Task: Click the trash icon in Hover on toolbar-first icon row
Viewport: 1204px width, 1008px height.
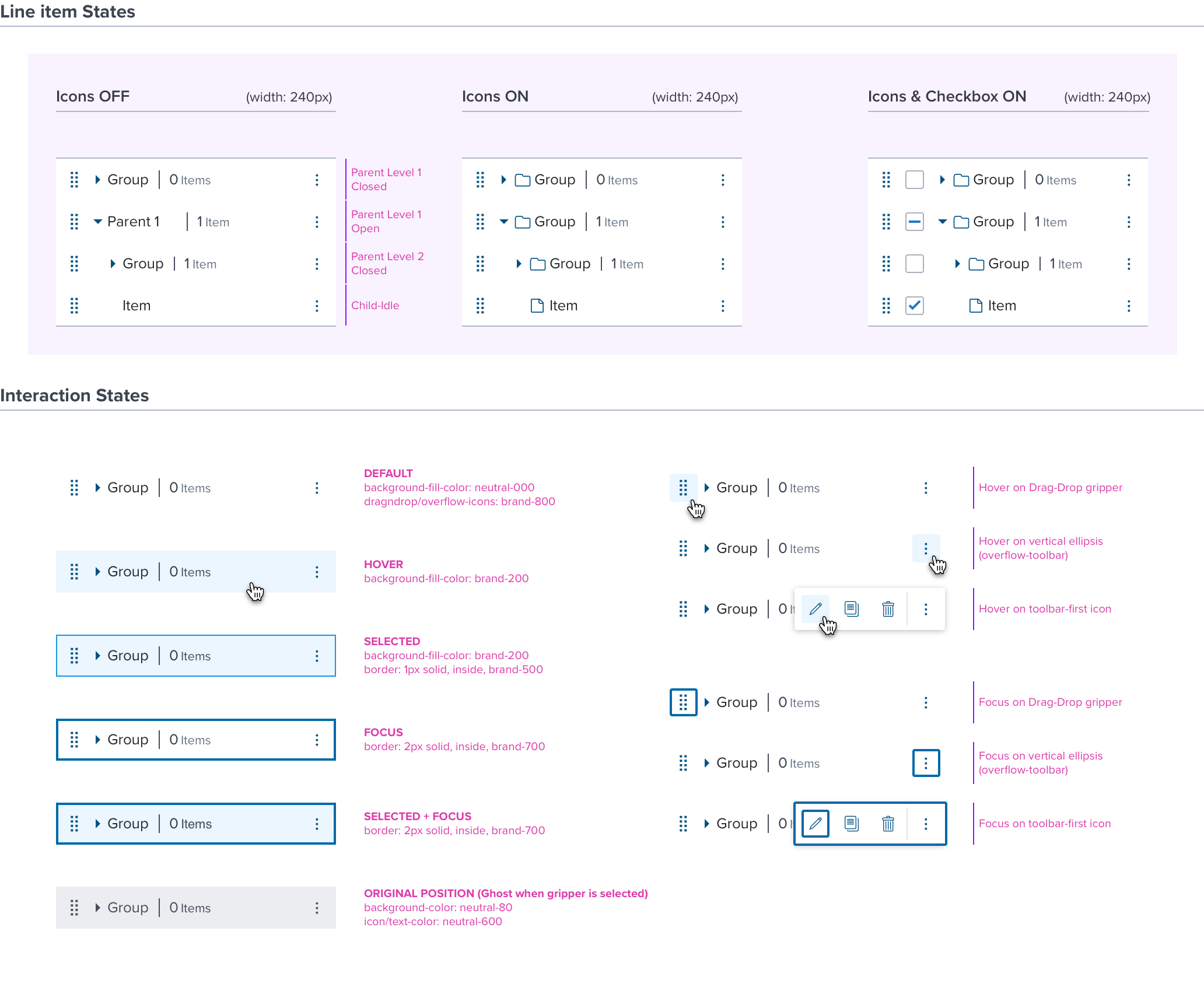Action: tap(888, 609)
